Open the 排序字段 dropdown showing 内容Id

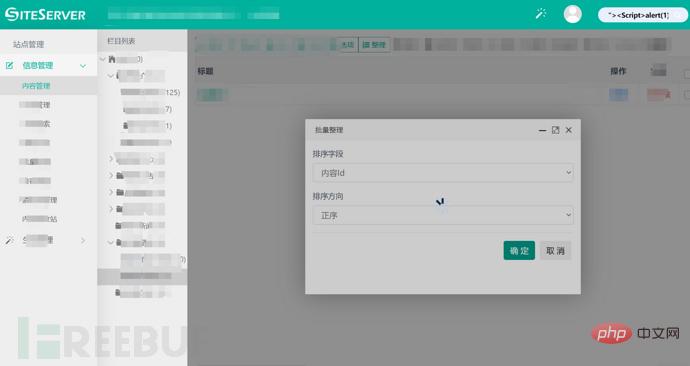coord(443,173)
